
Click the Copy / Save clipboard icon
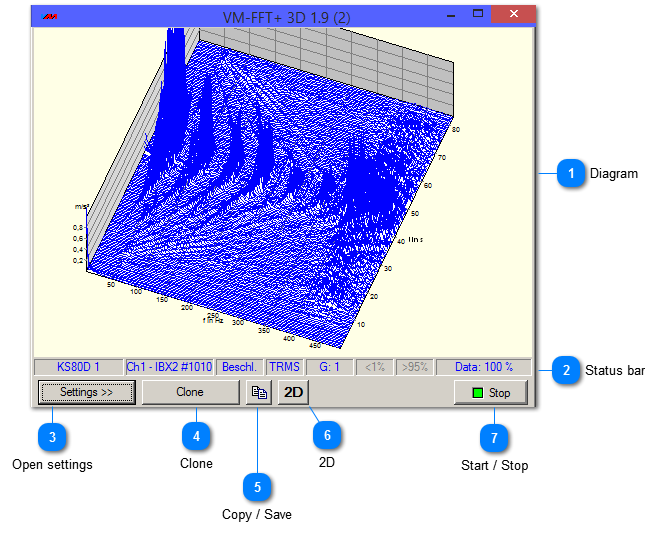pyautogui.click(x=258, y=393)
